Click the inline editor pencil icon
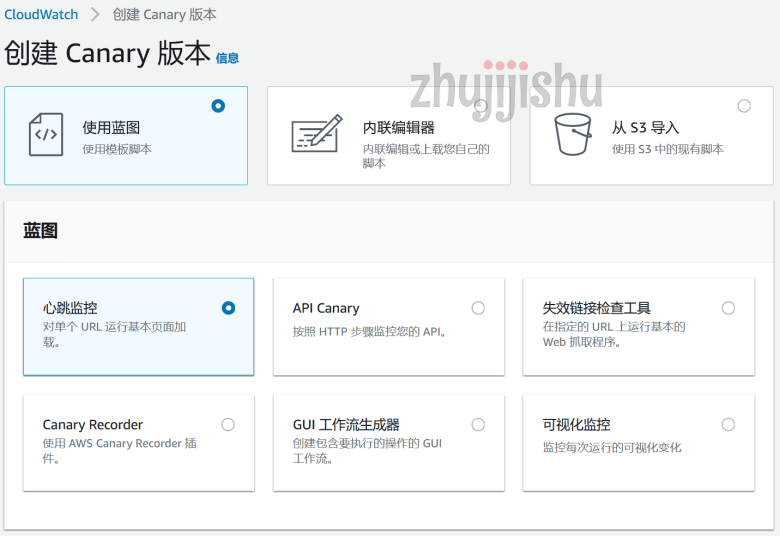The image size is (780, 536). click(x=317, y=133)
